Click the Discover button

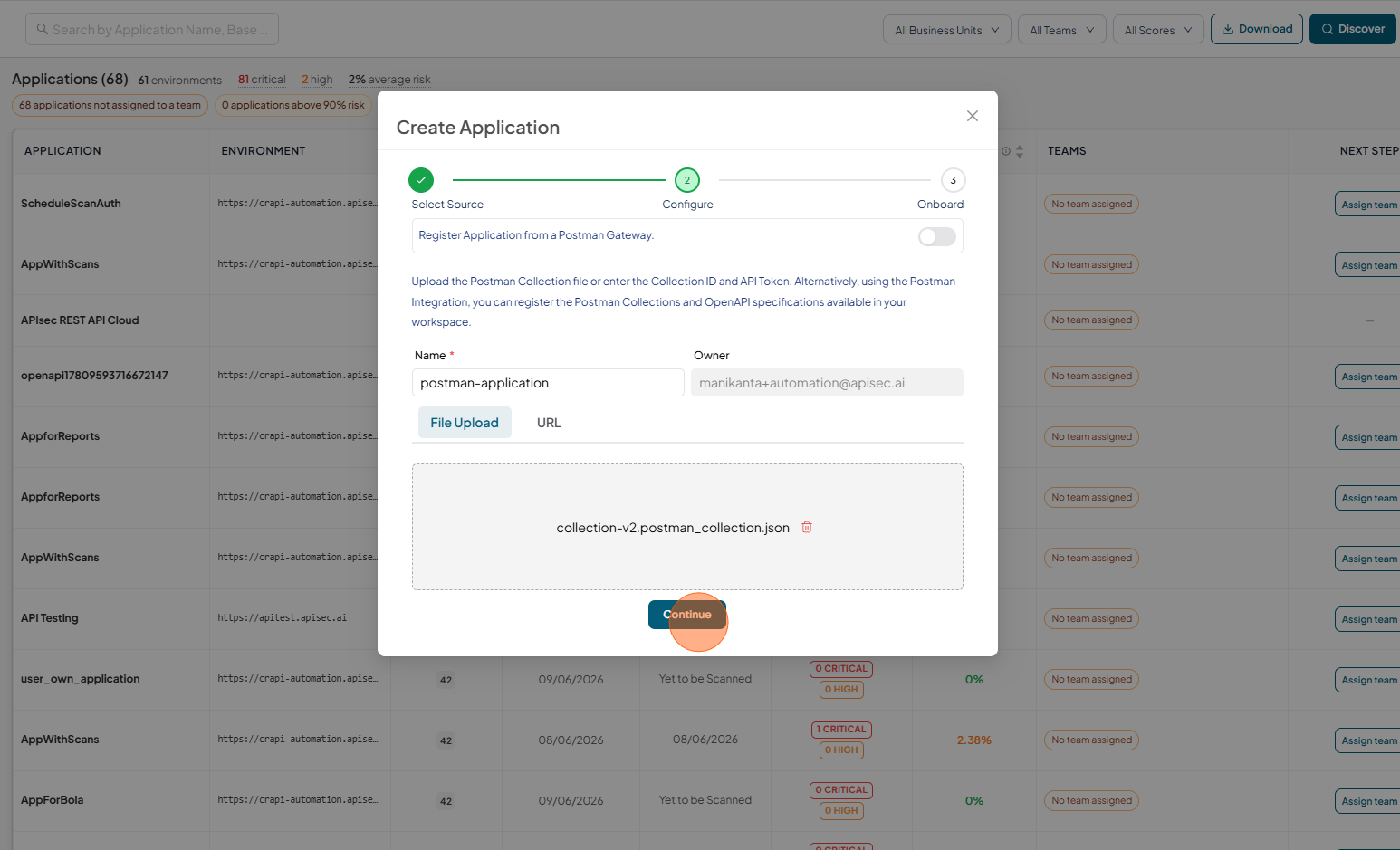(x=1353, y=29)
